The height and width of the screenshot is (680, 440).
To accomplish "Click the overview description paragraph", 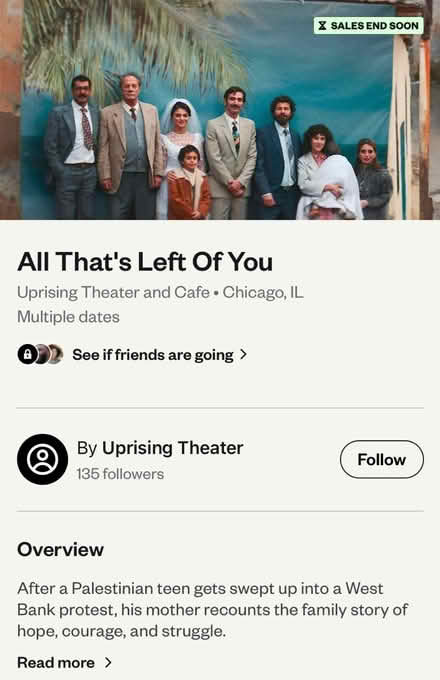I will [212, 609].
